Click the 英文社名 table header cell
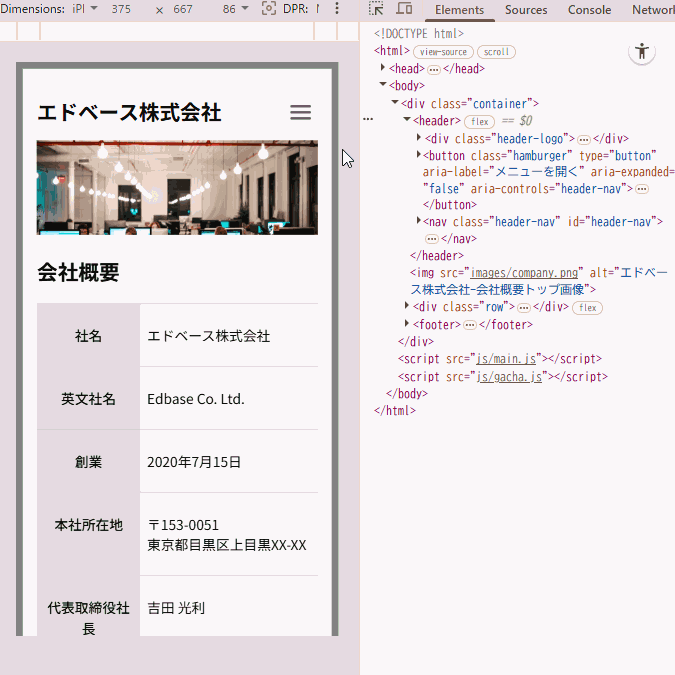 pos(88,398)
